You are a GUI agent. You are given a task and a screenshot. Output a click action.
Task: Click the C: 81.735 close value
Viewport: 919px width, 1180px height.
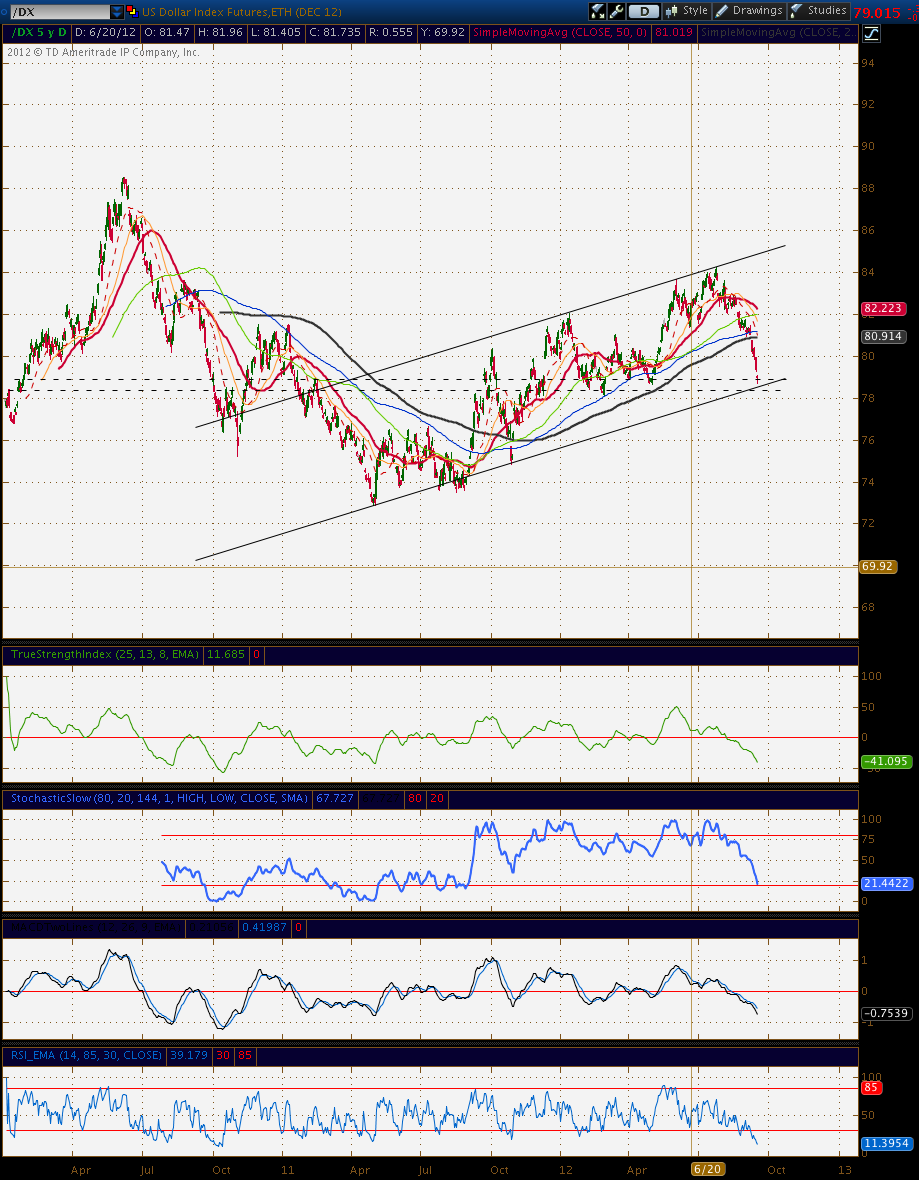pyautogui.click(x=335, y=32)
